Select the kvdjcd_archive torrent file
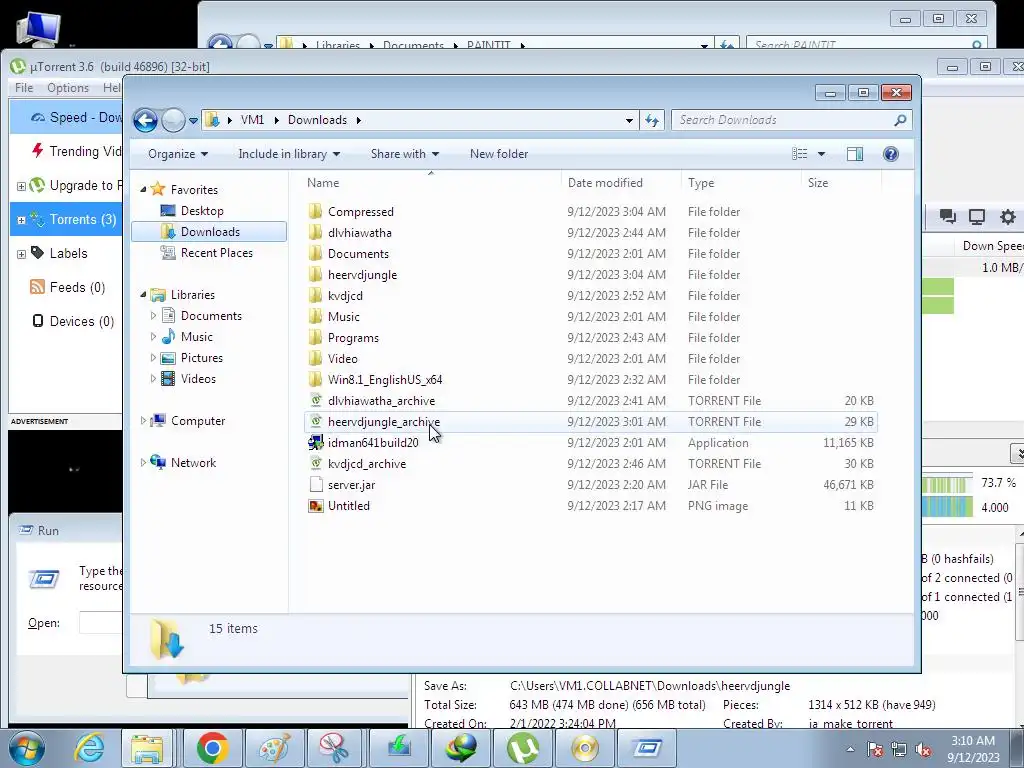Image resolution: width=1024 pixels, height=768 pixels. (x=367, y=464)
